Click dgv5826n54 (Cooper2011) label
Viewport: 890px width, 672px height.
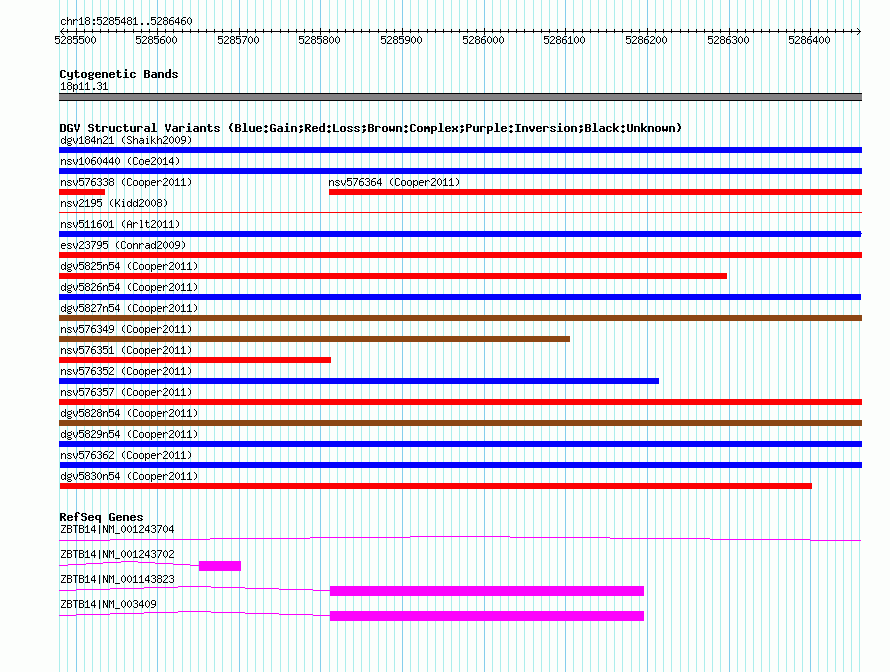(129, 287)
